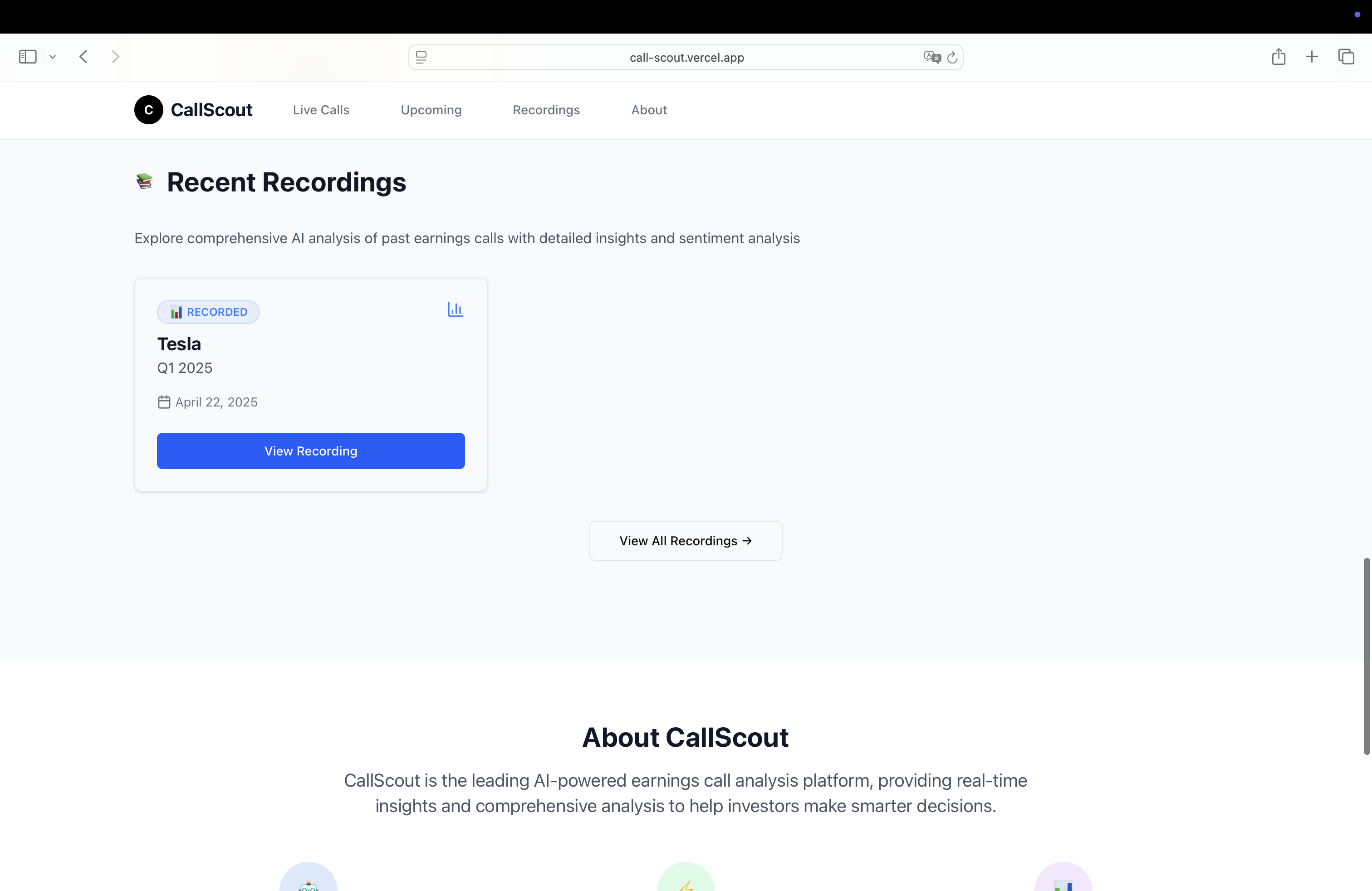Expand the sidebar dropdown chevron

click(x=53, y=56)
